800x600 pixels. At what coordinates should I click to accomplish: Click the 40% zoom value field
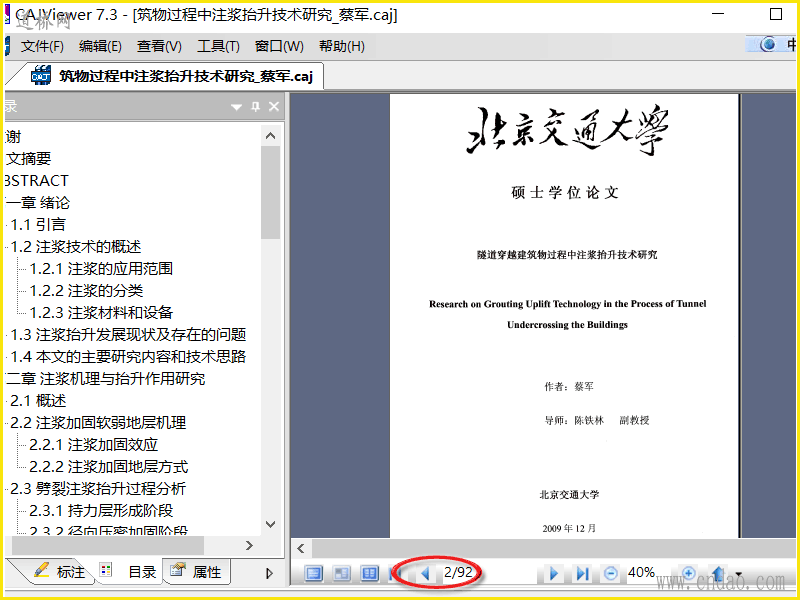641,572
